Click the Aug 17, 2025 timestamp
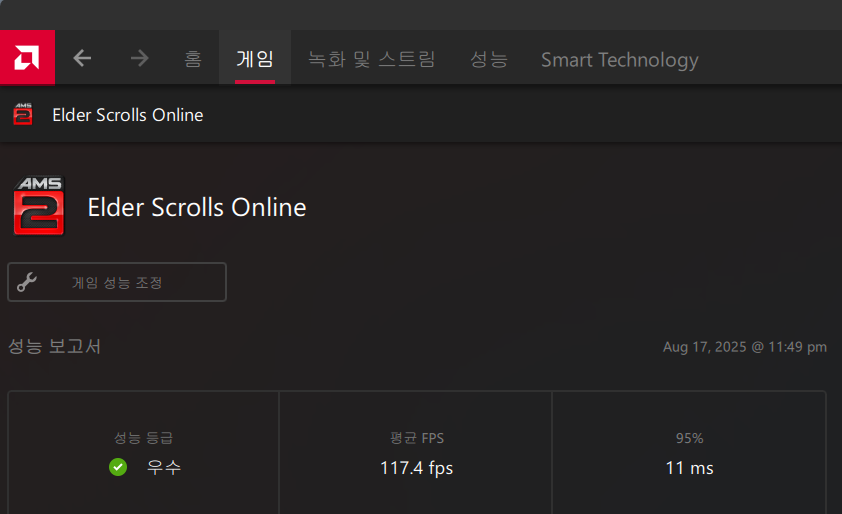 pyautogui.click(x=745, y=347)
